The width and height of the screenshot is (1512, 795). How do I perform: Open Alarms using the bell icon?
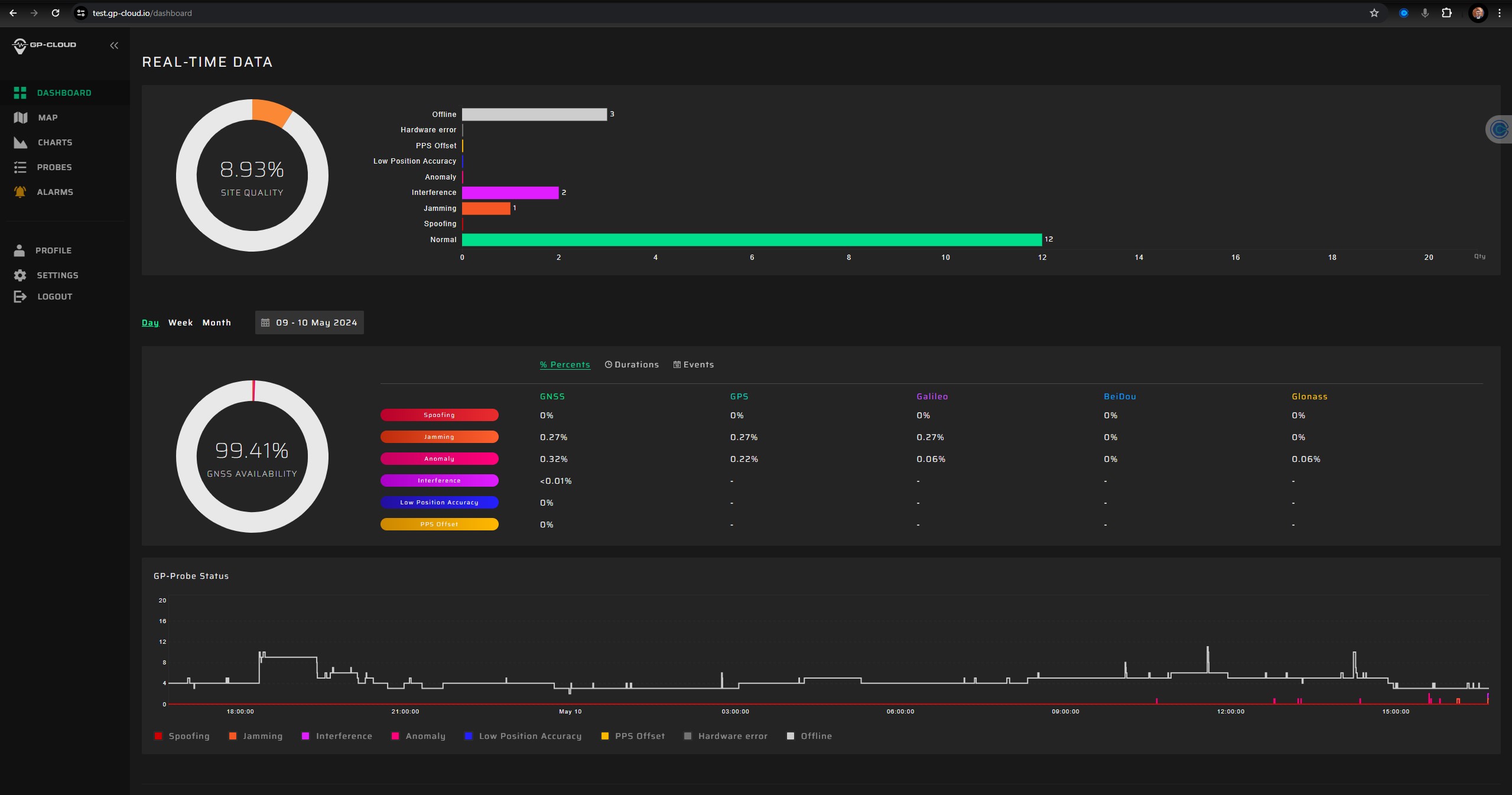coord(20,192)
